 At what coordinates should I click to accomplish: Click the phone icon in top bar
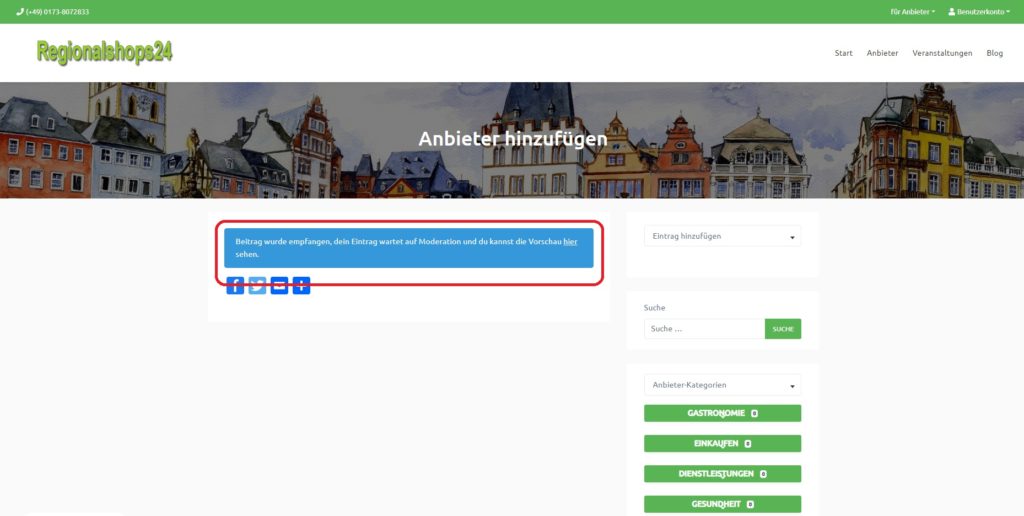pos(20,12)
